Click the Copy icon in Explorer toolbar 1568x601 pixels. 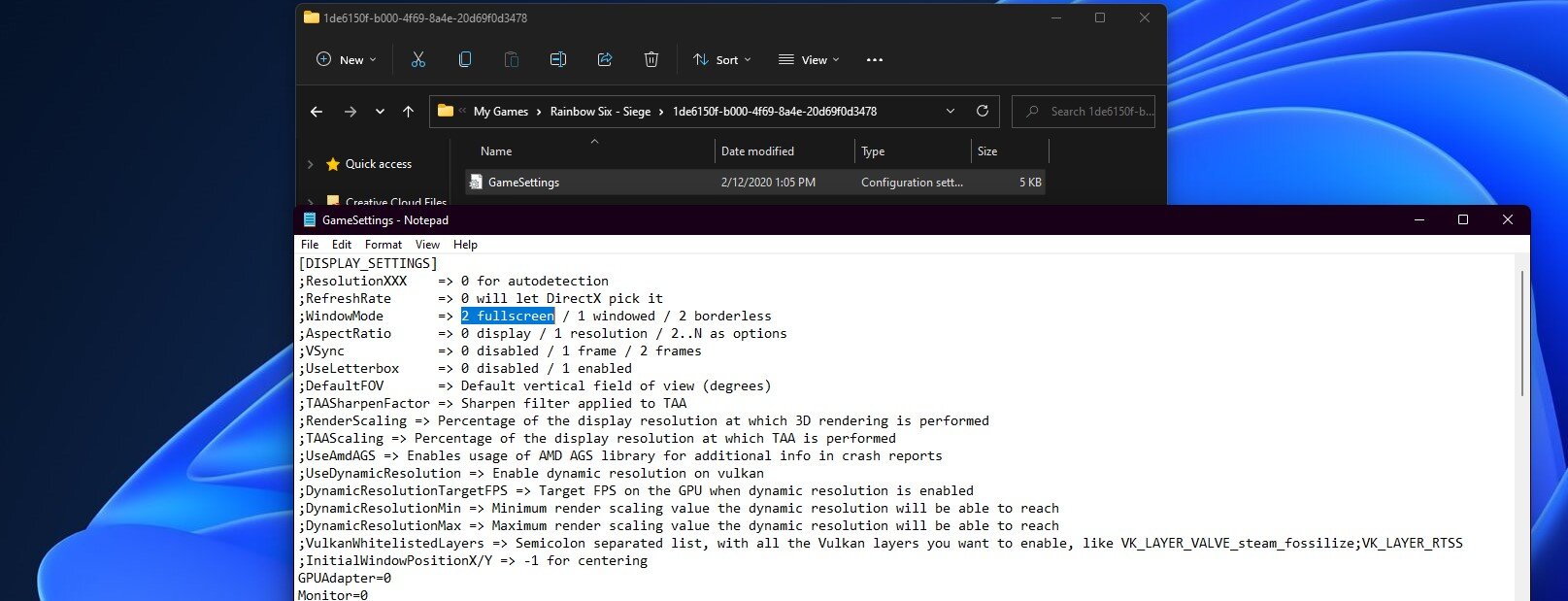pyautogui.click(x=465, y=59)
